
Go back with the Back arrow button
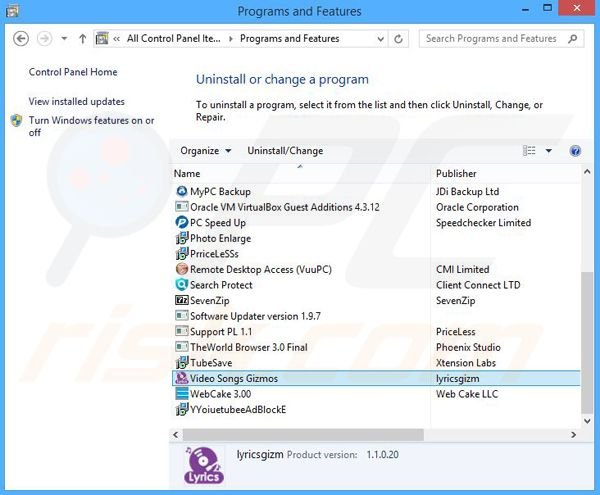(21, 39)
